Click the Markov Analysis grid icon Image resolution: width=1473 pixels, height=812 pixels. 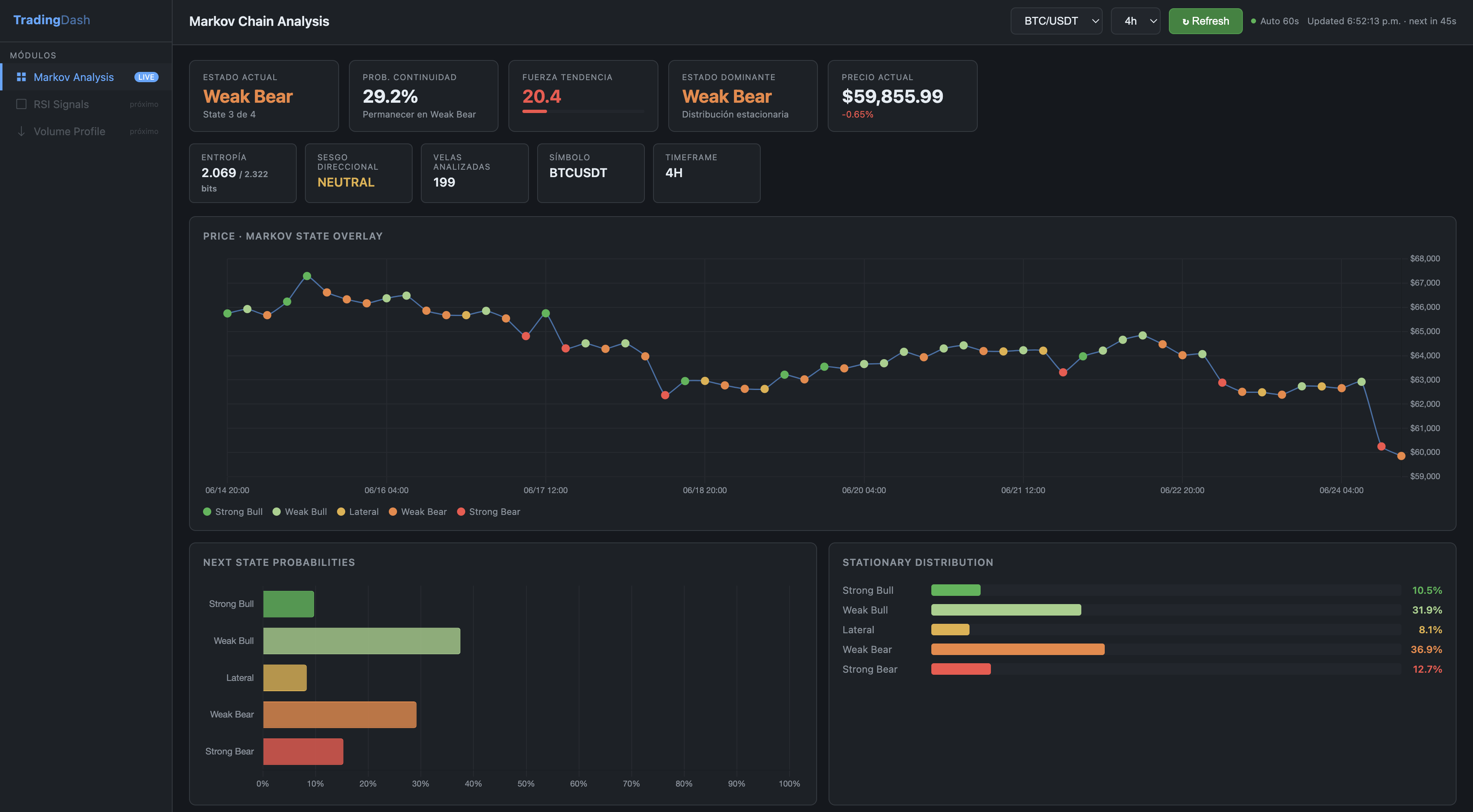pyautogui.click(x=21, y=76)
